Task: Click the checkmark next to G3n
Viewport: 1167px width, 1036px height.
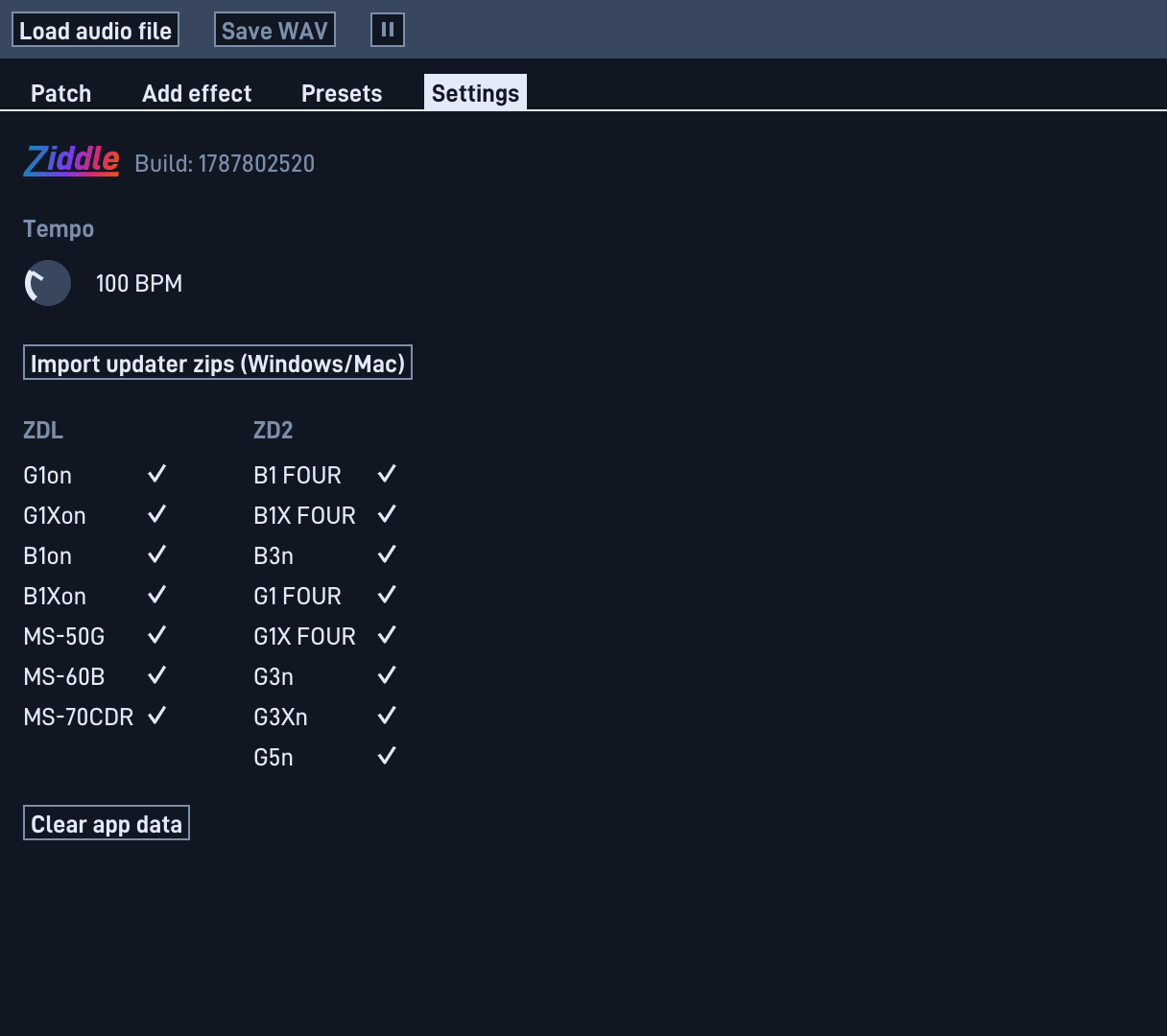Action: point(387,675)
